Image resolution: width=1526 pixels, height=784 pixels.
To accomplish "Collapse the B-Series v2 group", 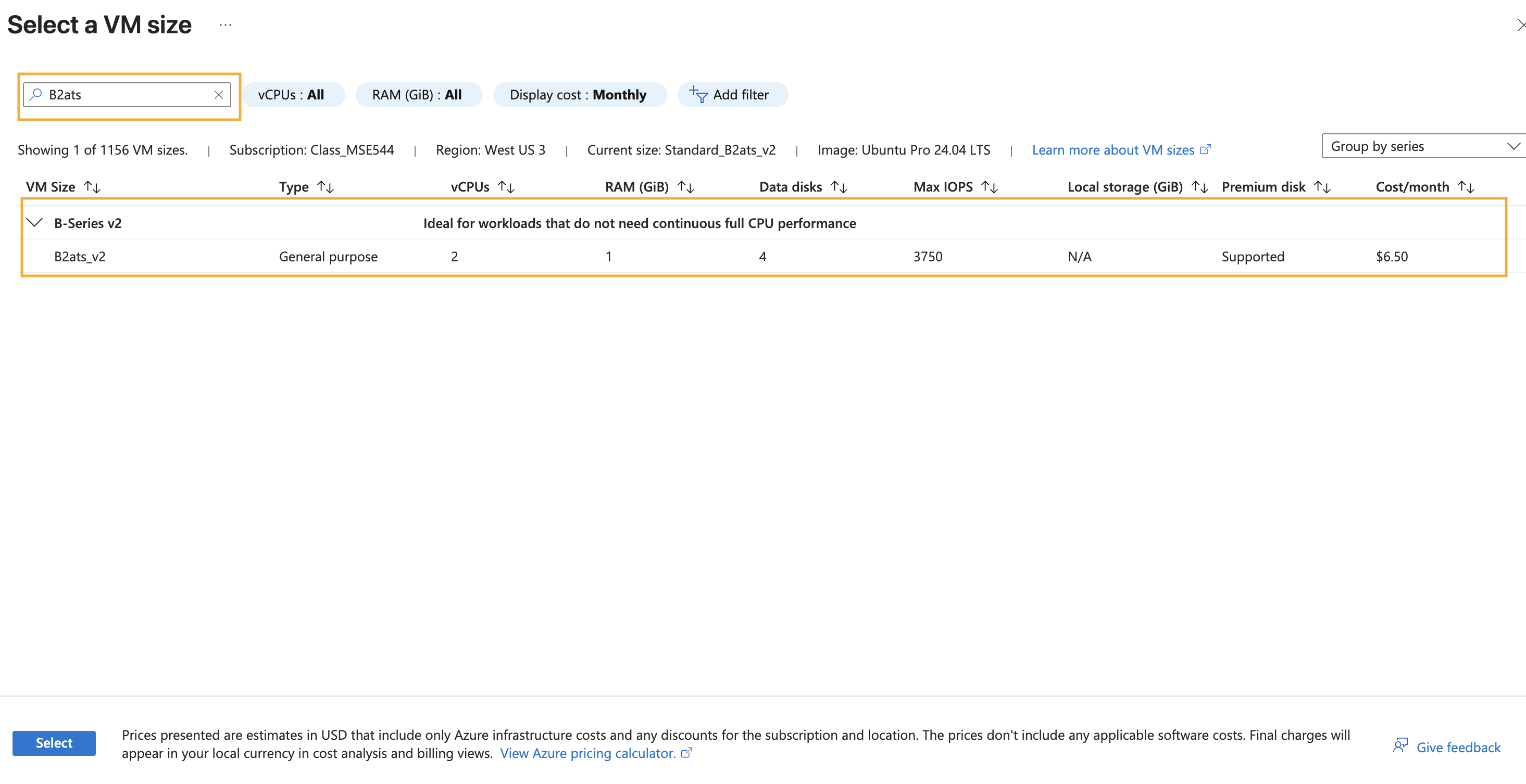I will click(35, 223).
